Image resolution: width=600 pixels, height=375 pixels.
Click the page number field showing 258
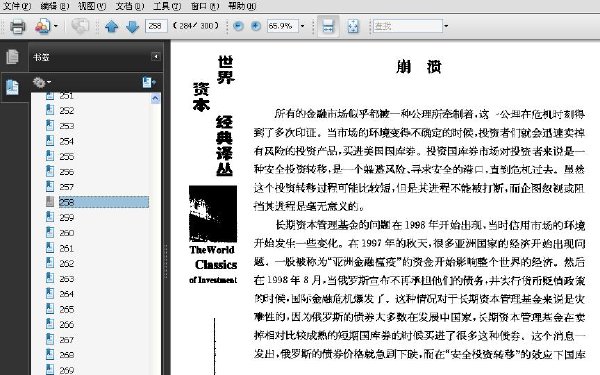[156, 26]
